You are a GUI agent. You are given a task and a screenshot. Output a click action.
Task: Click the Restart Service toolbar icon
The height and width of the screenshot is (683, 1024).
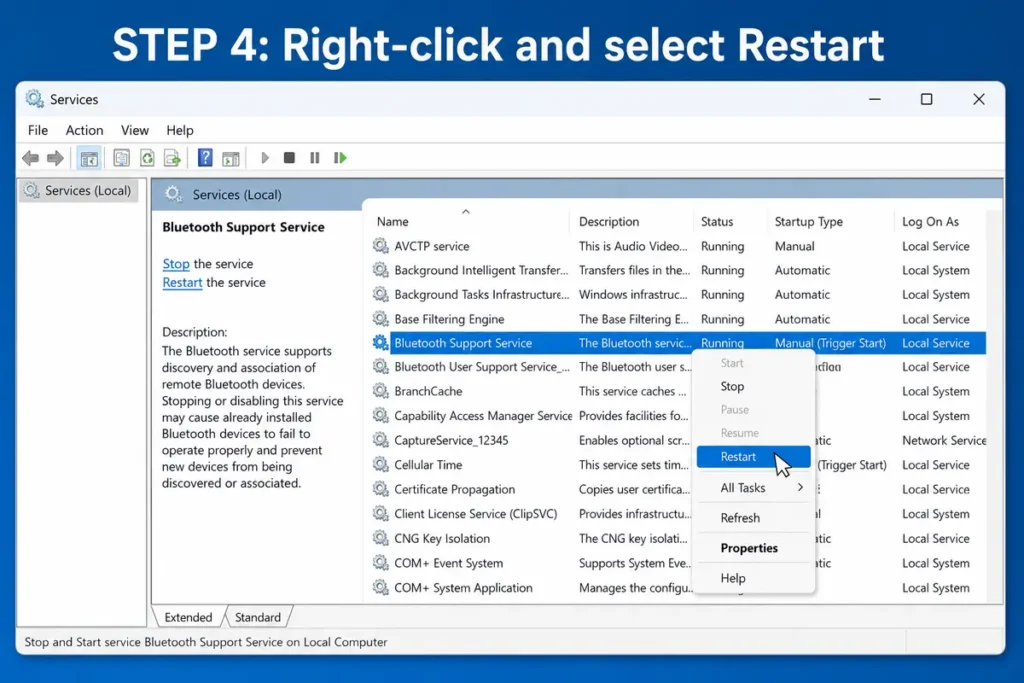(x=340, y=157)
